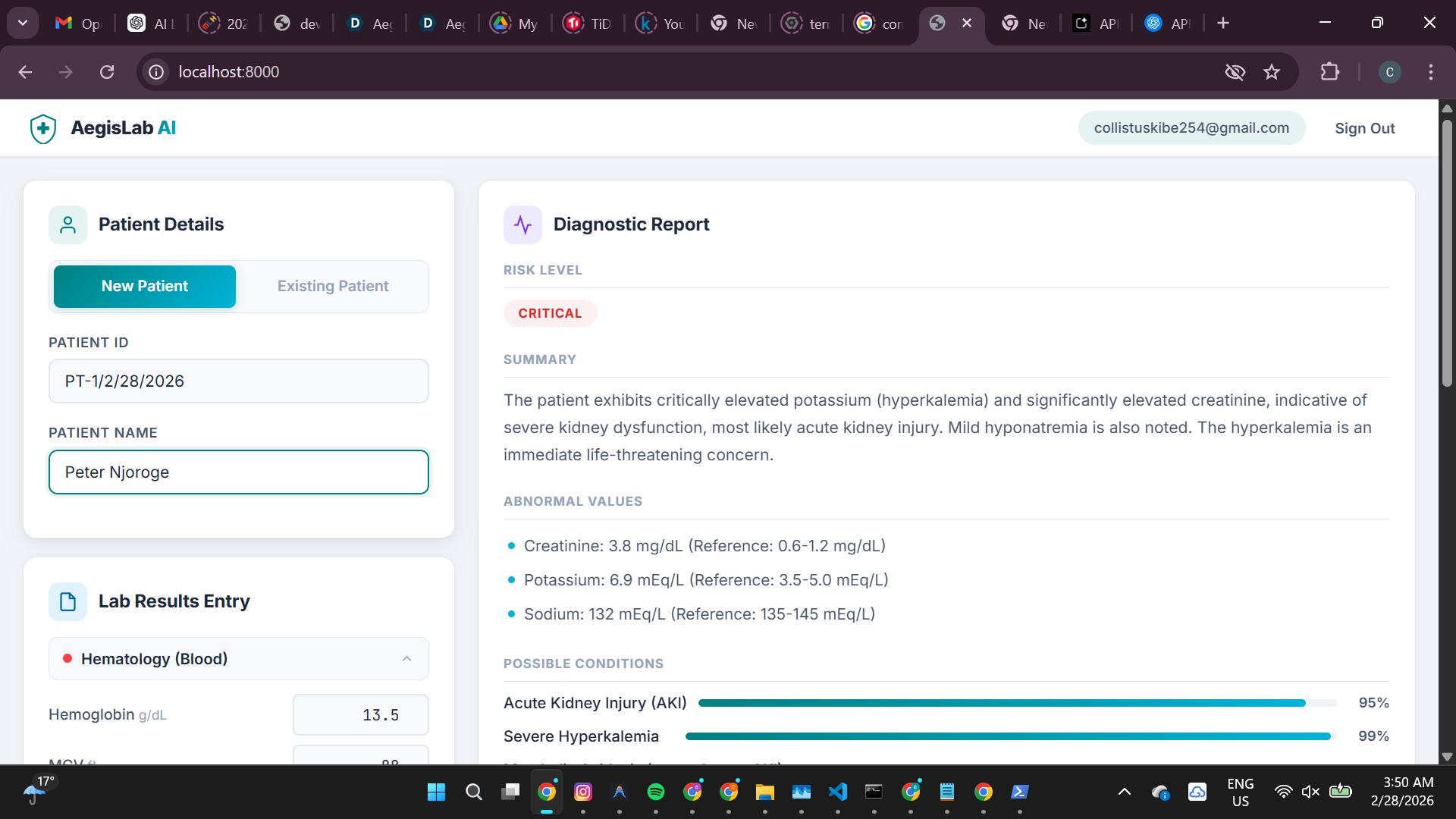The height and width of the screenshot is (819, 1456).
Task: Click the tracking protection eye icon
Action: coord(1235,72)
